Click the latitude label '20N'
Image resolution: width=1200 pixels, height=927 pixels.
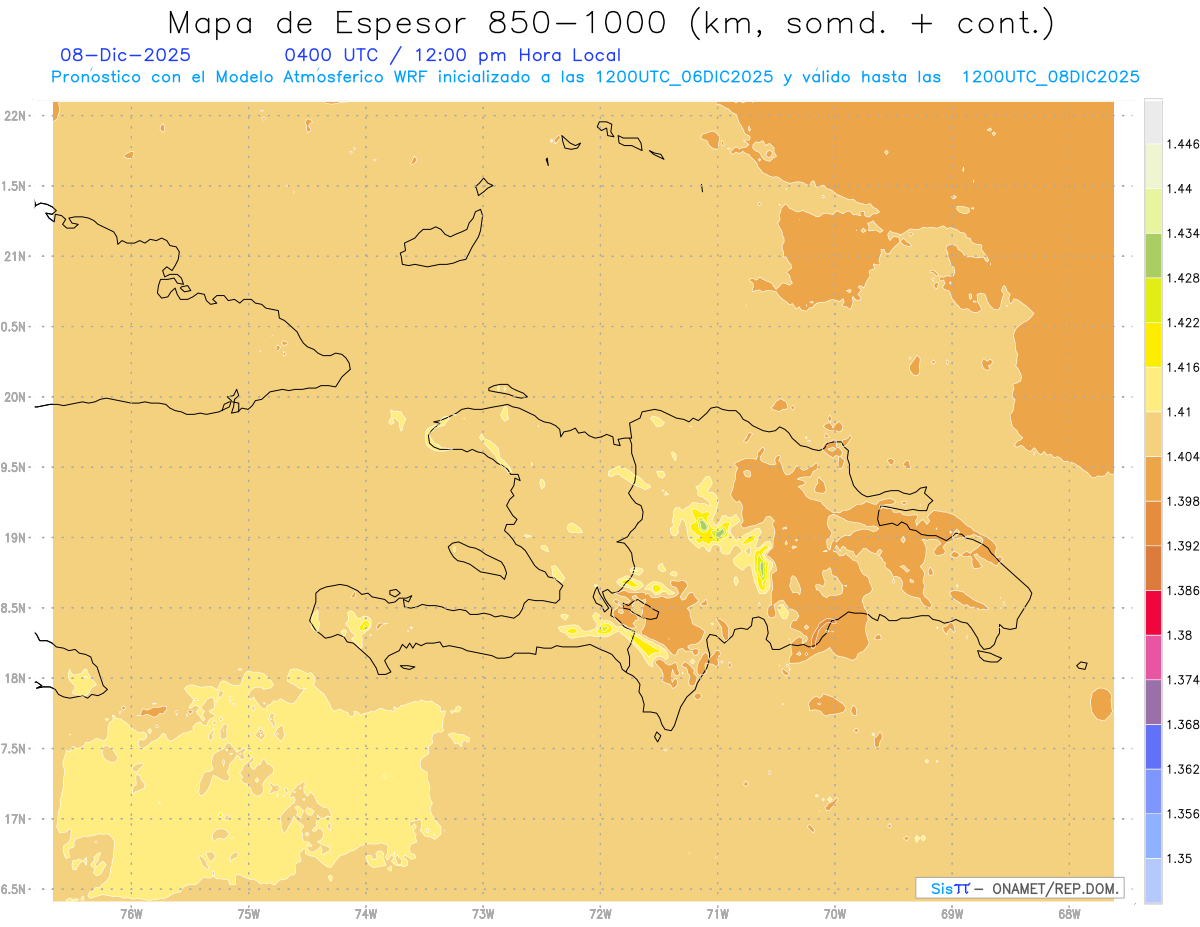click(x=14, y=397)
